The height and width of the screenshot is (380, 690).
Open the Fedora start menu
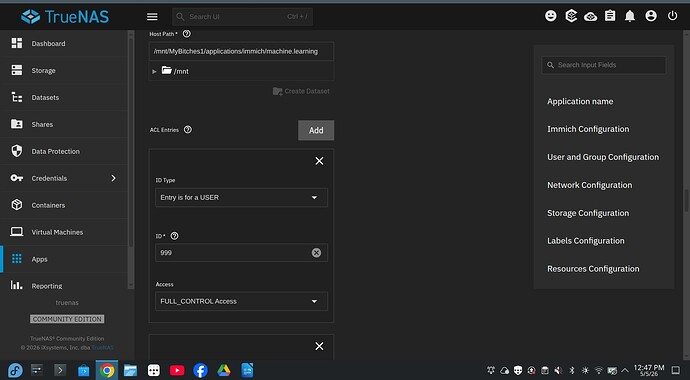15,370
